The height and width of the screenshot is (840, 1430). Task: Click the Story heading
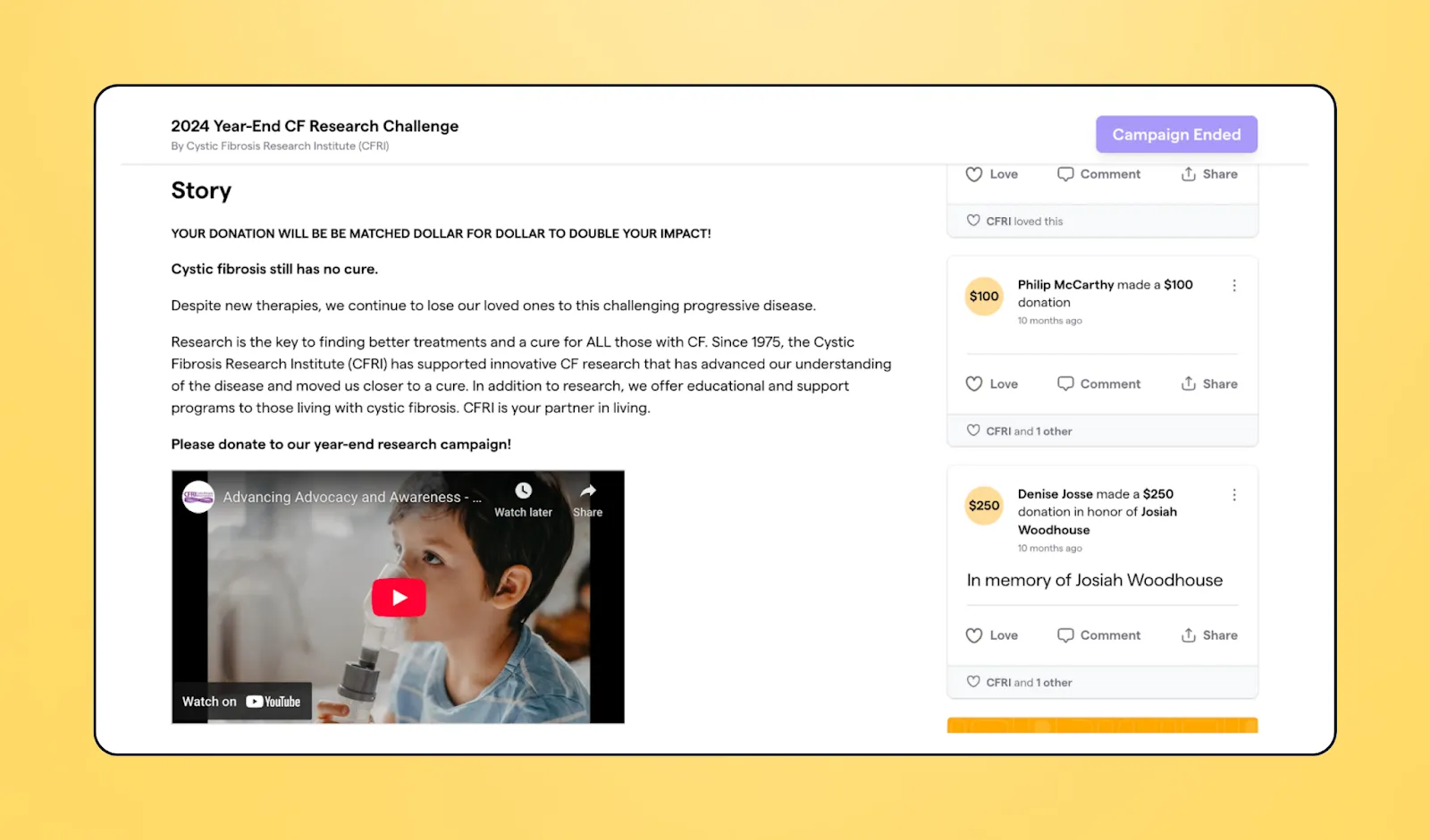[x=201, y=190]
